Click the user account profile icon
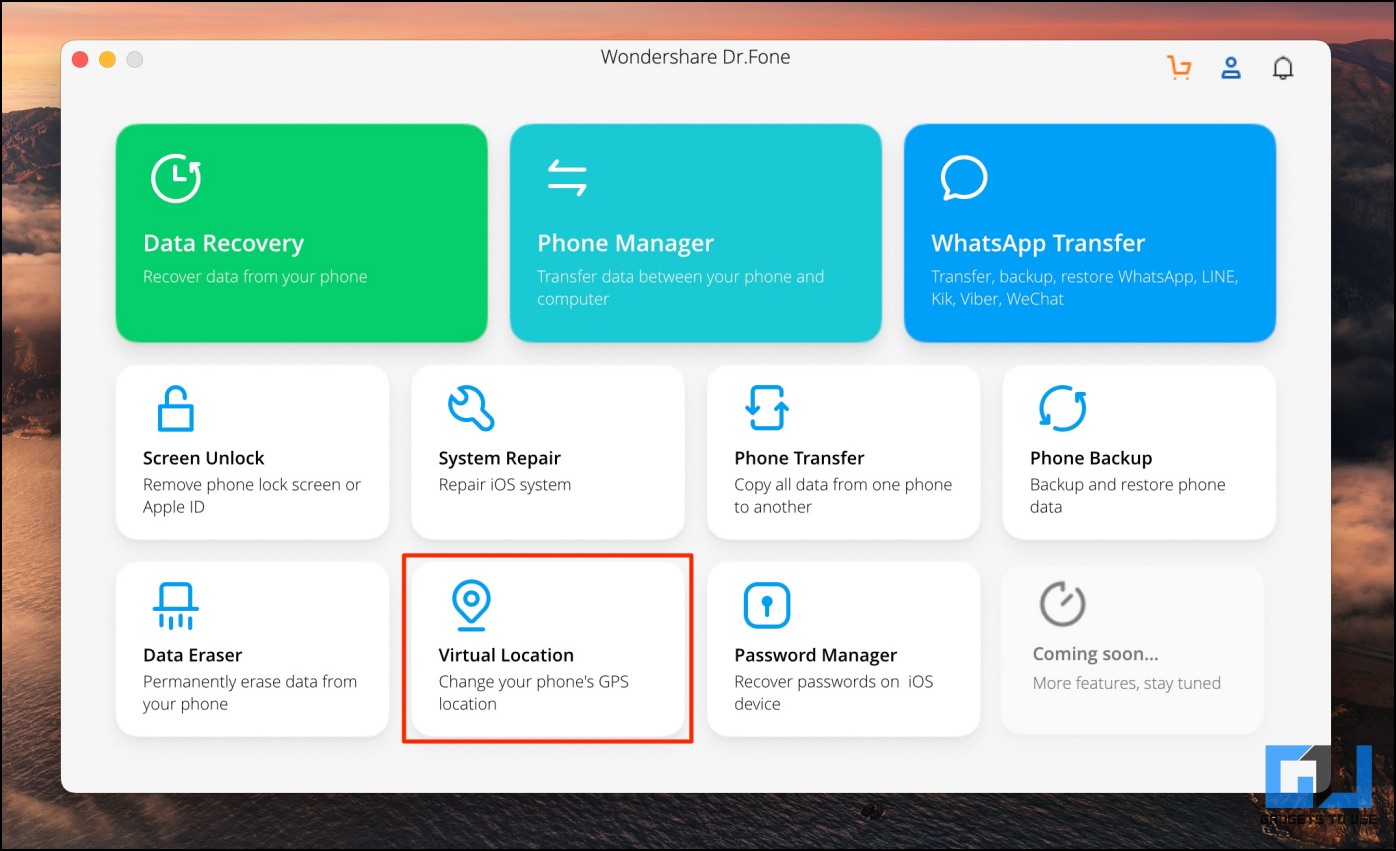The height and width of the screenshot is (851, 1396). [x=1231, y=68]
